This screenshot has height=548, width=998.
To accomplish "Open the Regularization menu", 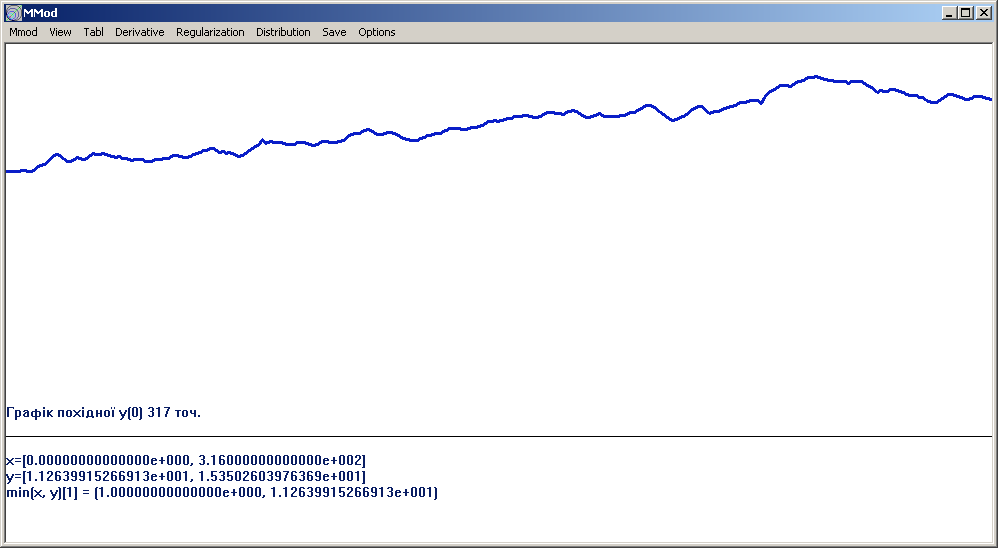I will (x=210, y=32).
